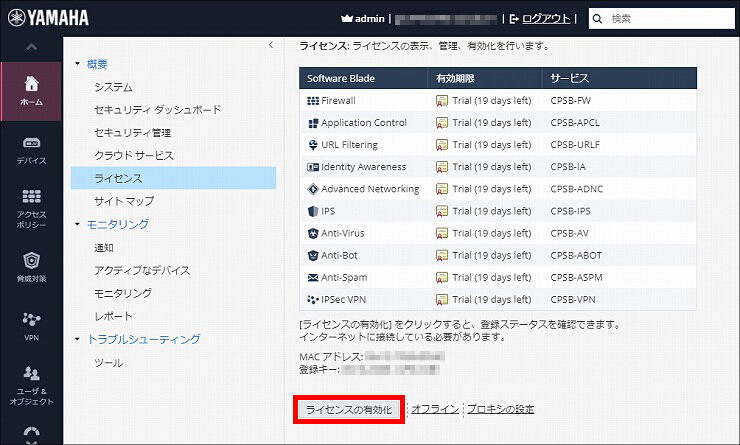Viewport: 740px width, 445px height.
Task: Click the Firewall blade icon
Action: coord(313,101)
